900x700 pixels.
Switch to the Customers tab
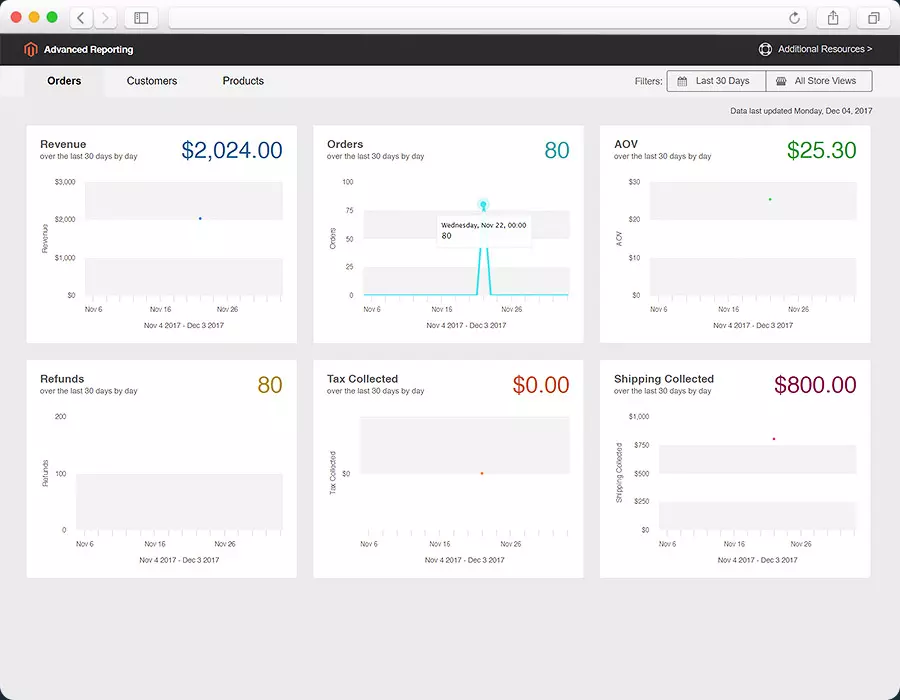tap(152, 81)
